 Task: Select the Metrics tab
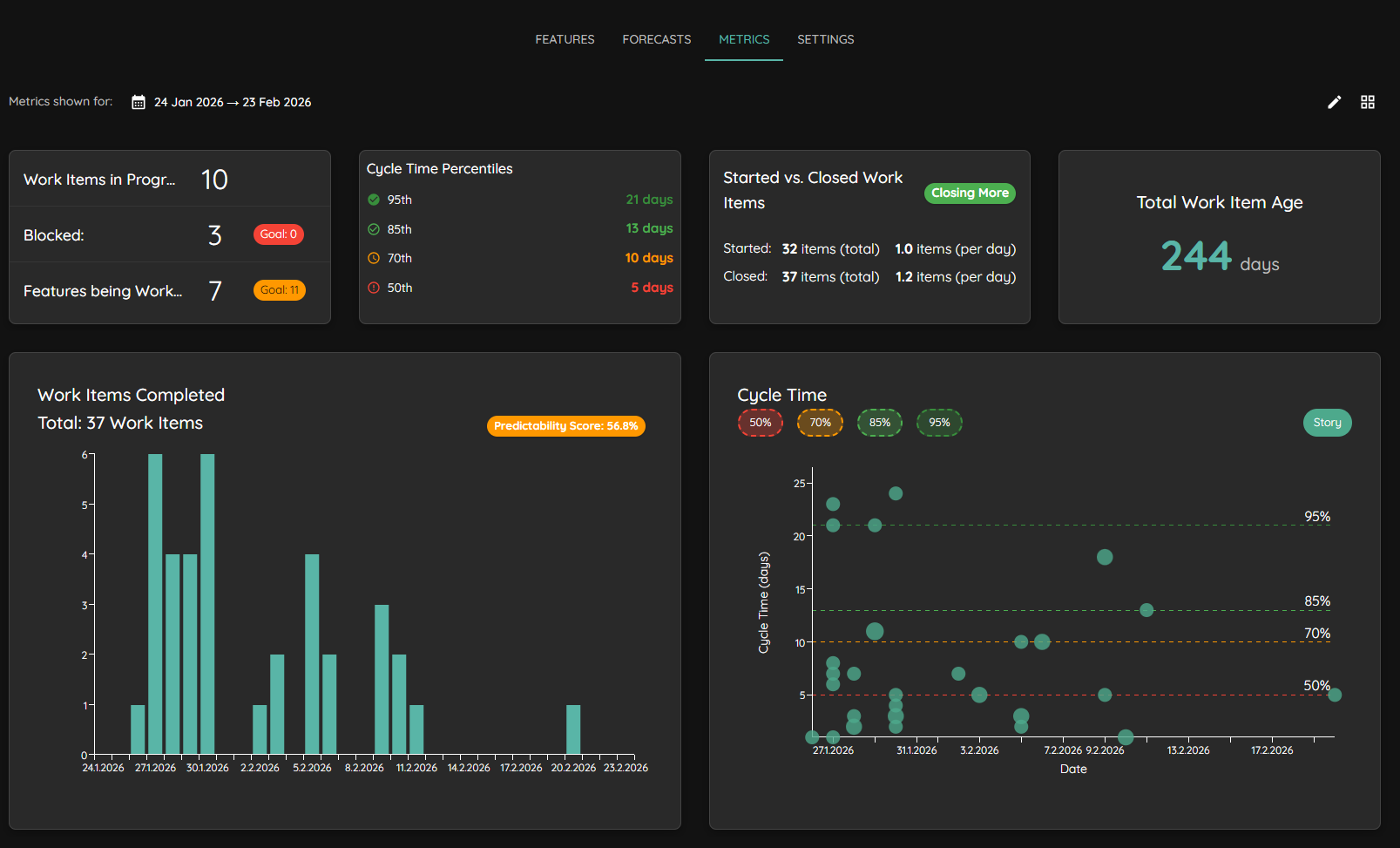[x=744, y=39]
